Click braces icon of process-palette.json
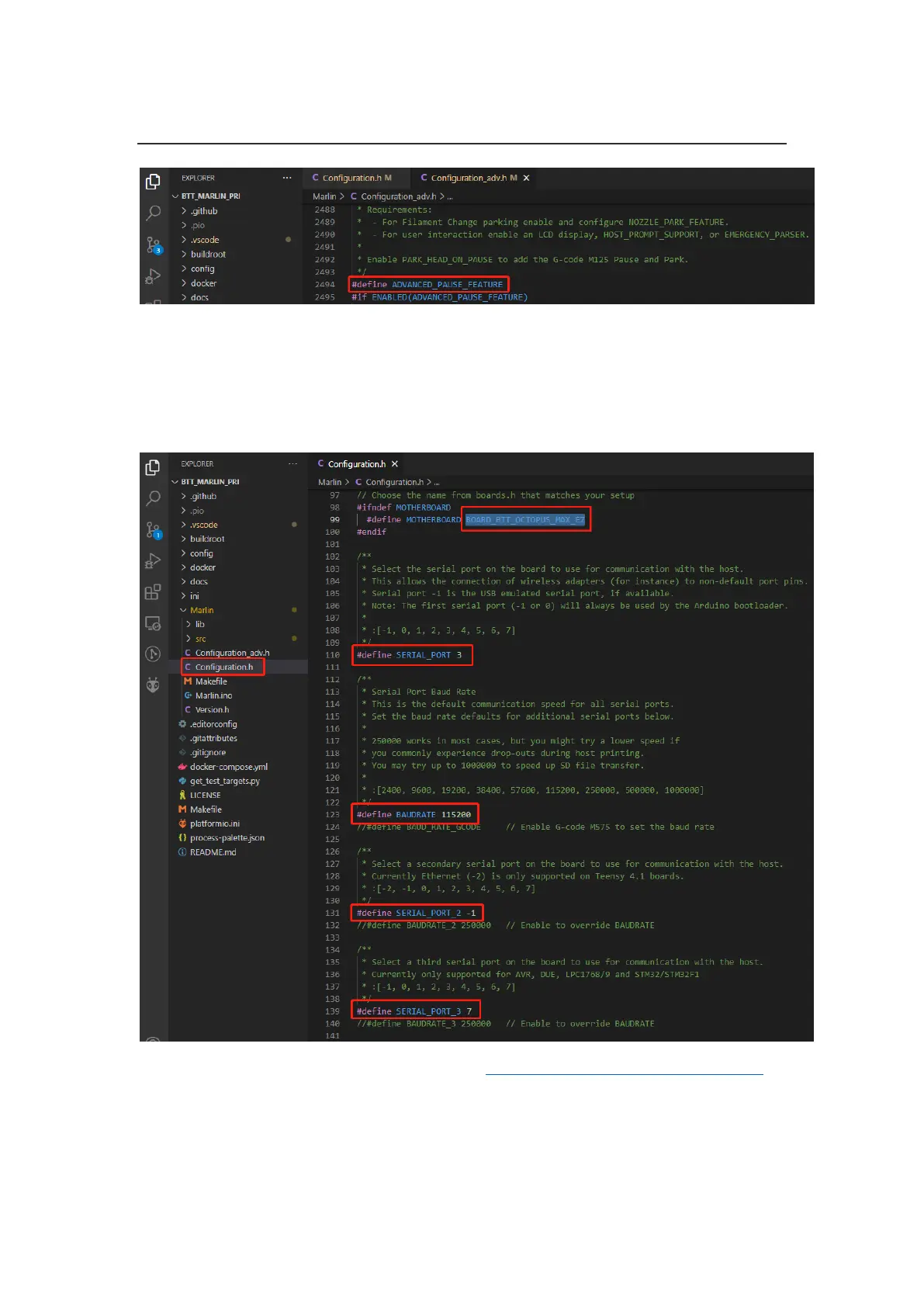The height and width of the screenshot is (1307, 924). 182,838
